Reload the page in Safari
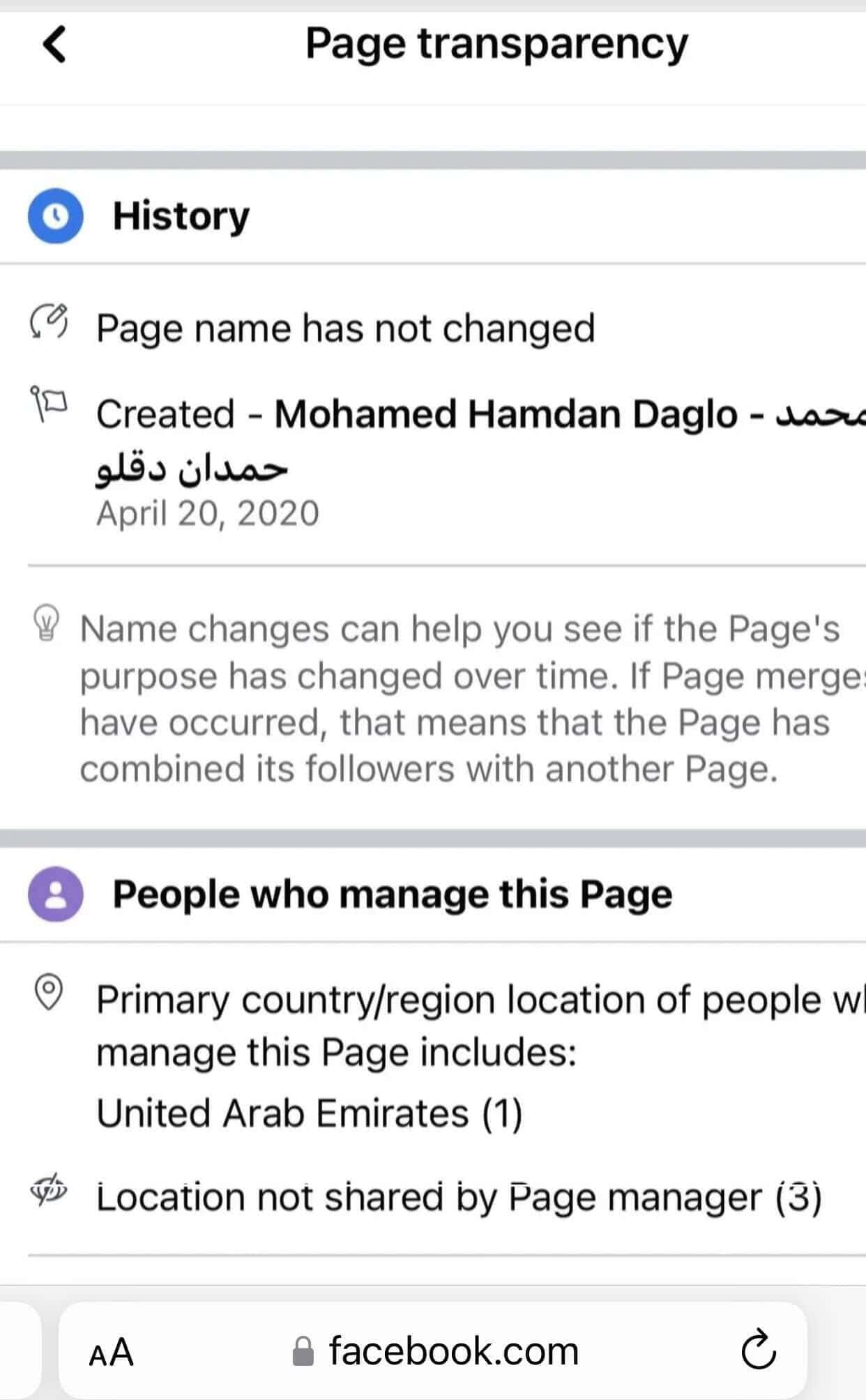866x1400 pixels. point(758,1350)
